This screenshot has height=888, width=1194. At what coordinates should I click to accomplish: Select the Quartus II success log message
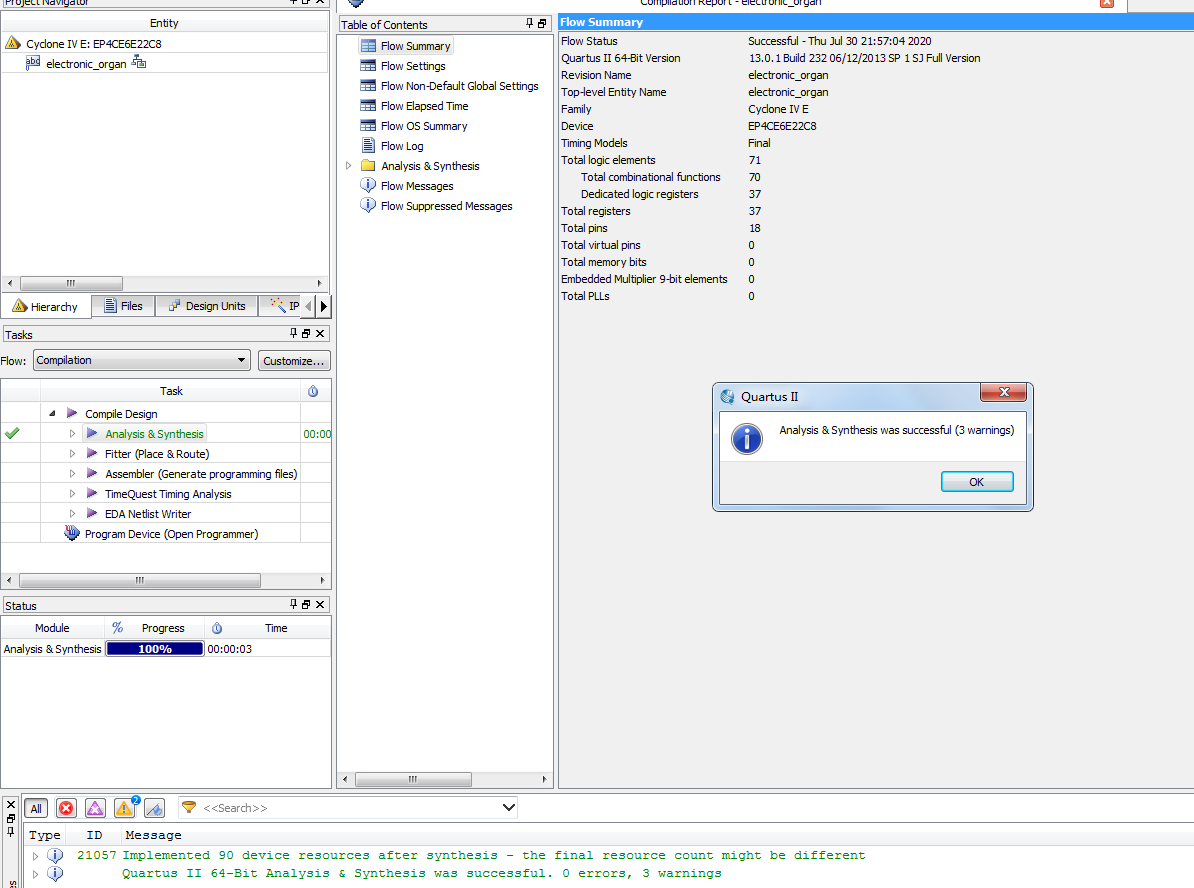point(421,874)
